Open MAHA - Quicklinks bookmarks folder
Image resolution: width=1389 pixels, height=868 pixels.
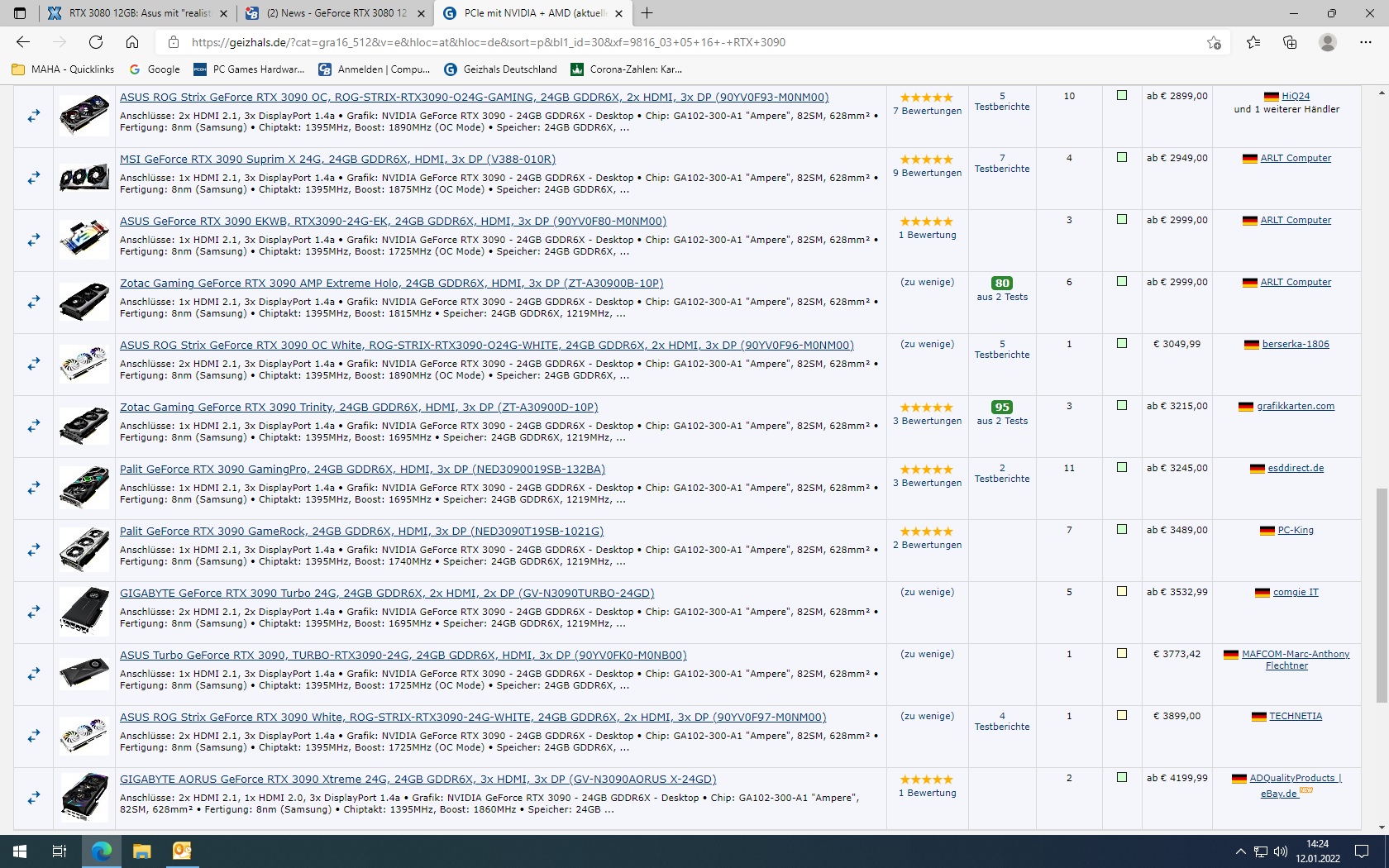63,69
